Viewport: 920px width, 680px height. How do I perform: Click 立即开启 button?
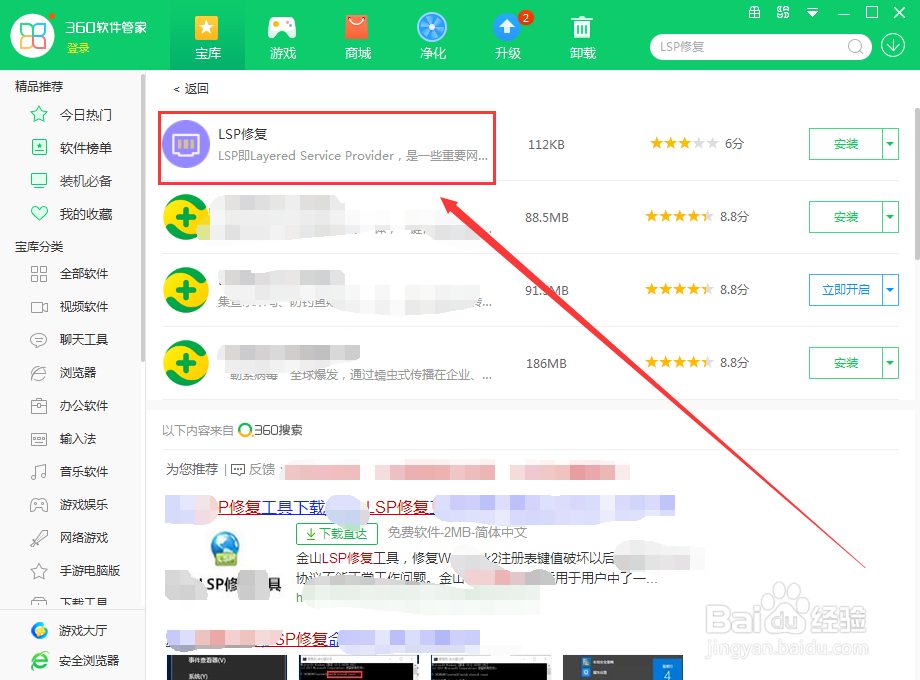pyautogui.click(x=845, y=290)
